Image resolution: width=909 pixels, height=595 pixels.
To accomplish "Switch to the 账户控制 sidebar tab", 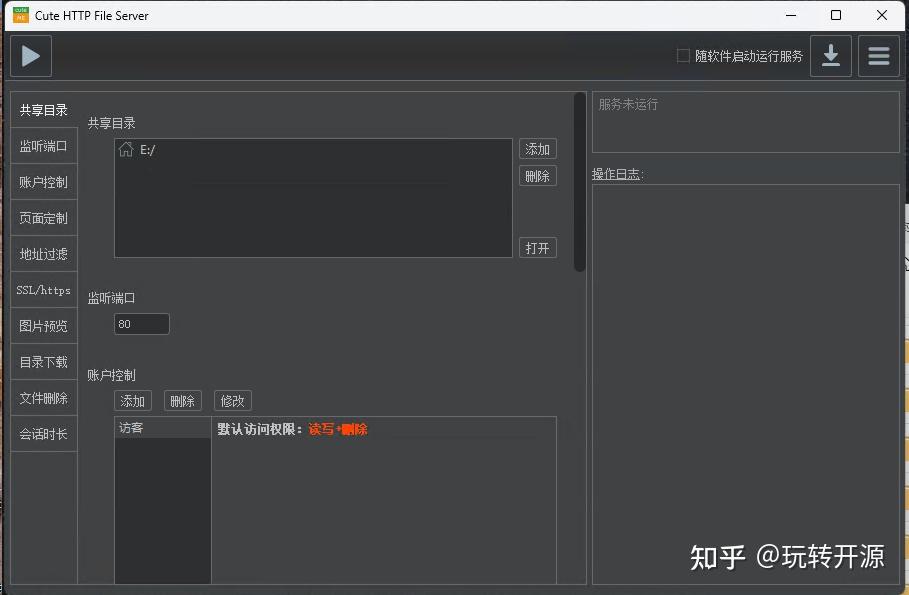I will point(43,182).
